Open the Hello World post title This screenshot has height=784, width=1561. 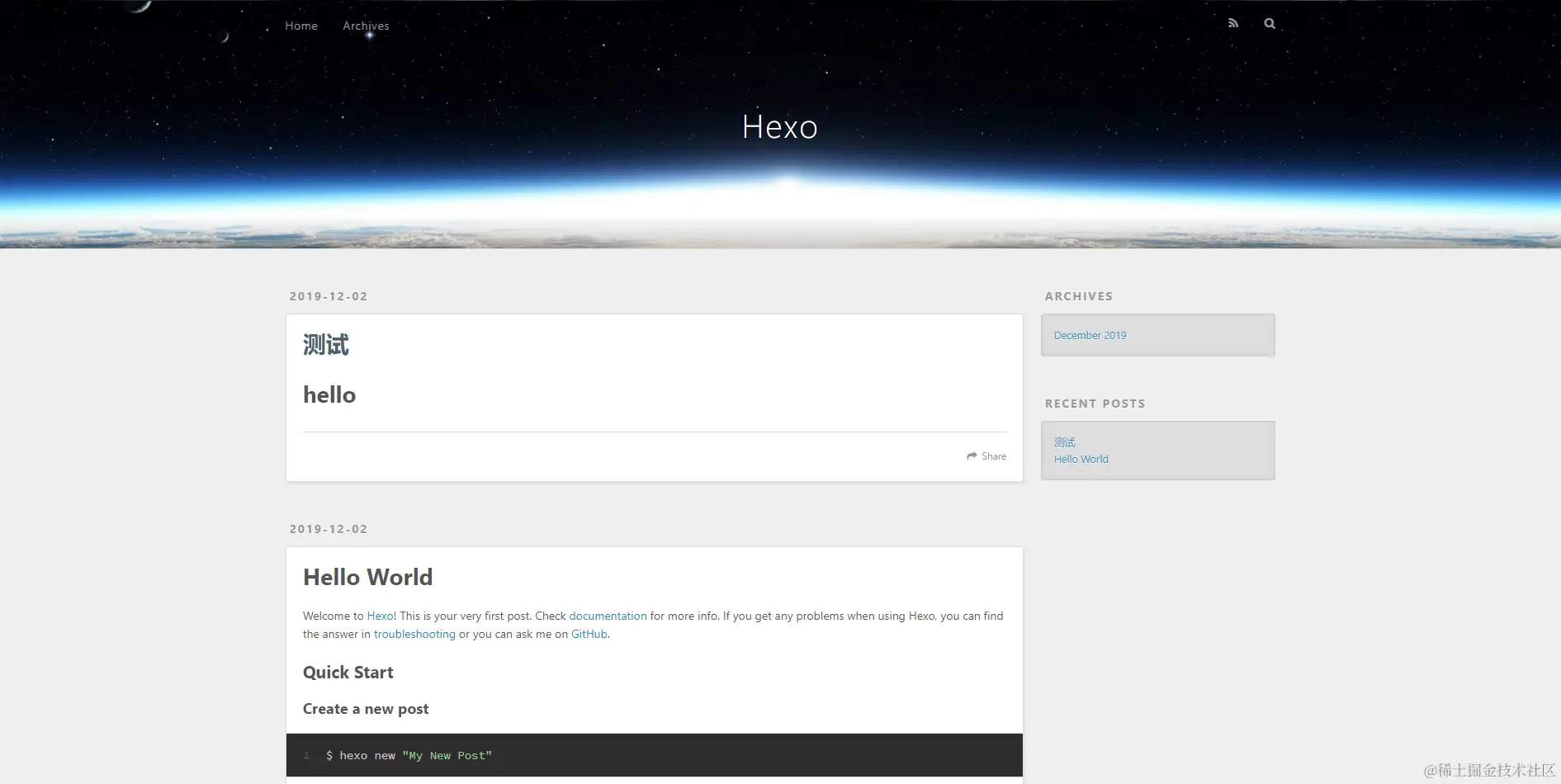coord(367,577)
